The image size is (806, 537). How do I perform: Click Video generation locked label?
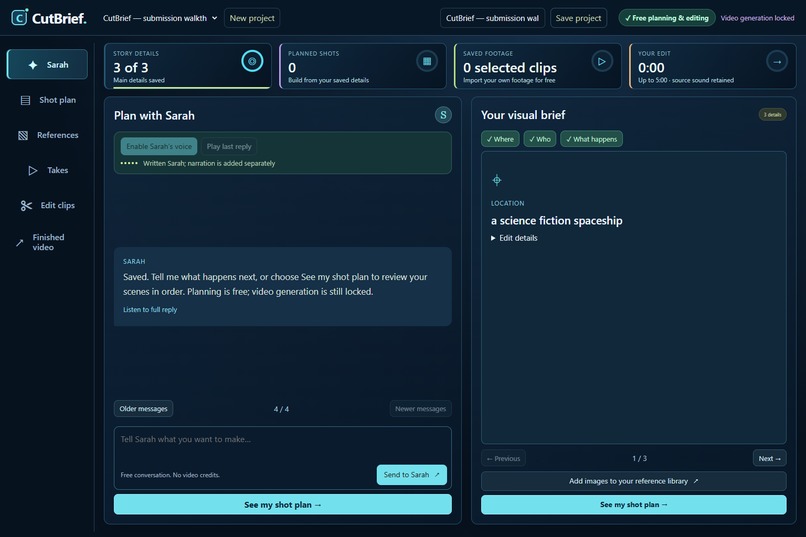coord(757,18)
